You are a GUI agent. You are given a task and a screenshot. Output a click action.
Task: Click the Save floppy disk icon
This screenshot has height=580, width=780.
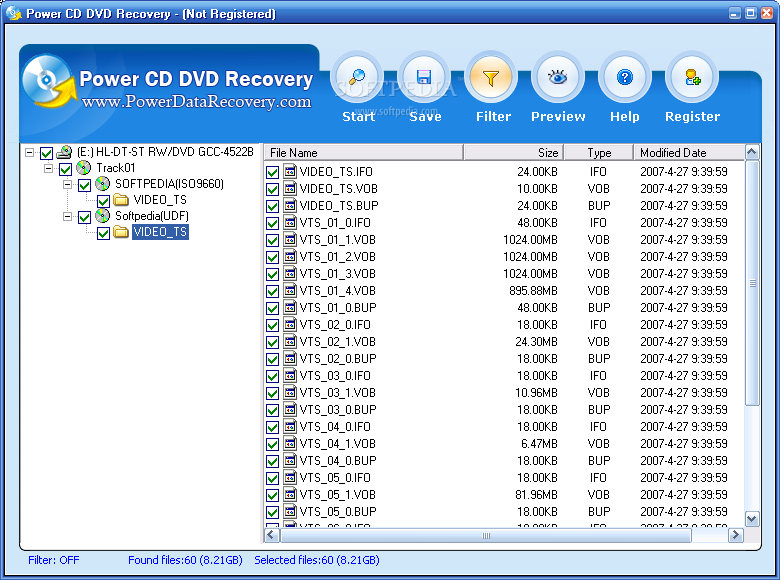pyautogui.click(x=424, y=78)
